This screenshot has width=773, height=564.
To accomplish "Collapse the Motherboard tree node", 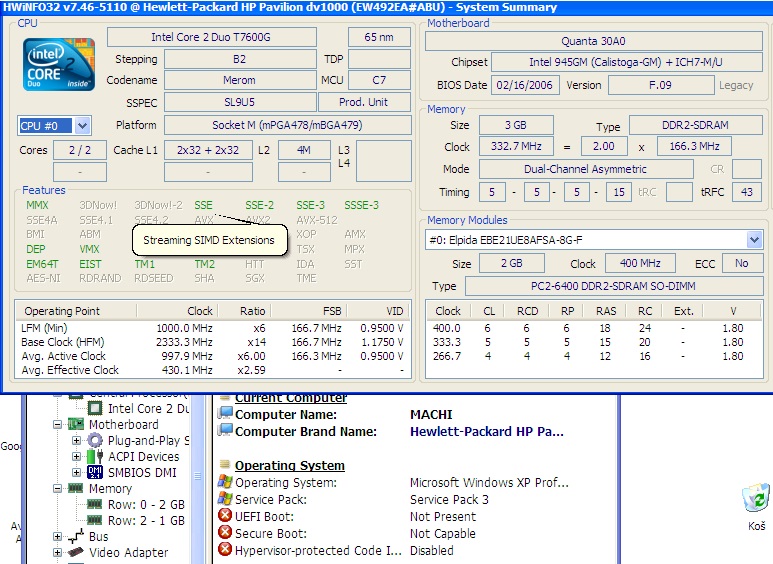I will click(x=57, y=424).
